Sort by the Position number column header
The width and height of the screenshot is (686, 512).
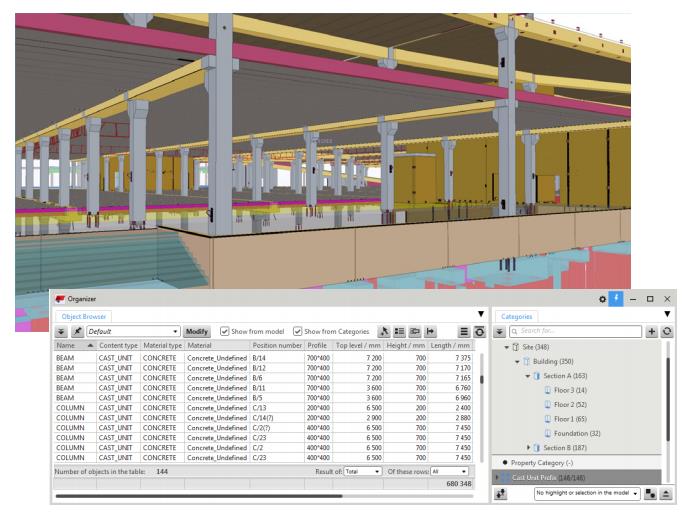[277, 346]
